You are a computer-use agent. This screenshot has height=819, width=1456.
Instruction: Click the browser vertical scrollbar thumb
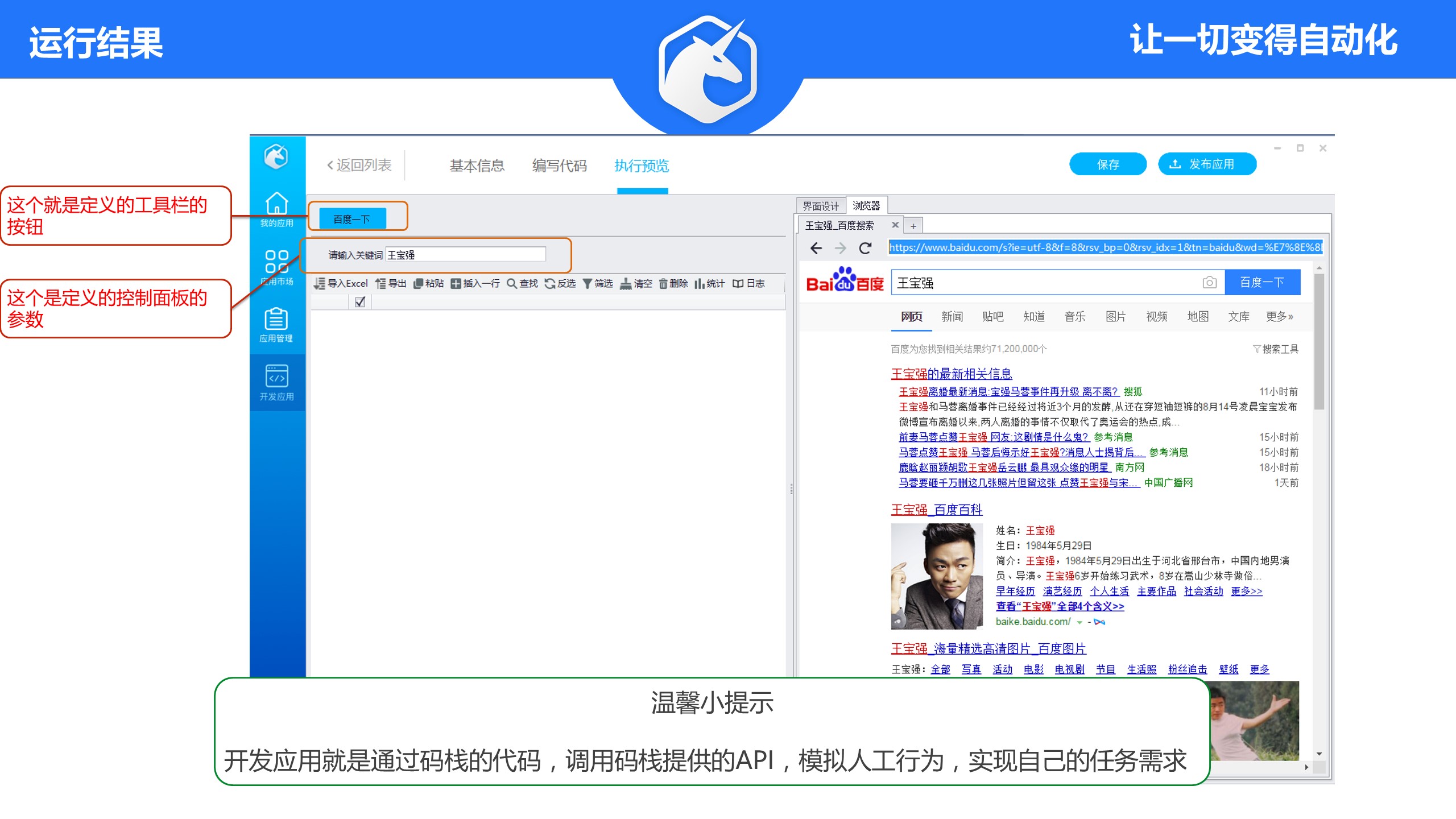coord(1319,341)
